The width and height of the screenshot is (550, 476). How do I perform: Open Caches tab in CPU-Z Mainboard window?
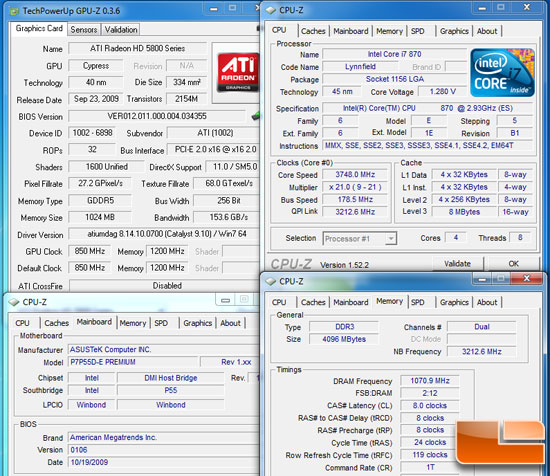[x=56, y=323]
